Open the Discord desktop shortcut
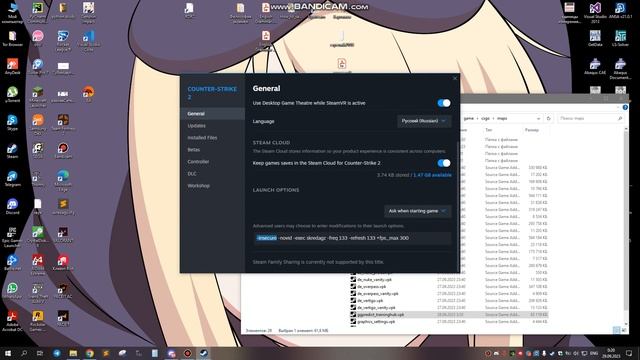Viewport: 640px width, 360px height. tap(12, 207)
